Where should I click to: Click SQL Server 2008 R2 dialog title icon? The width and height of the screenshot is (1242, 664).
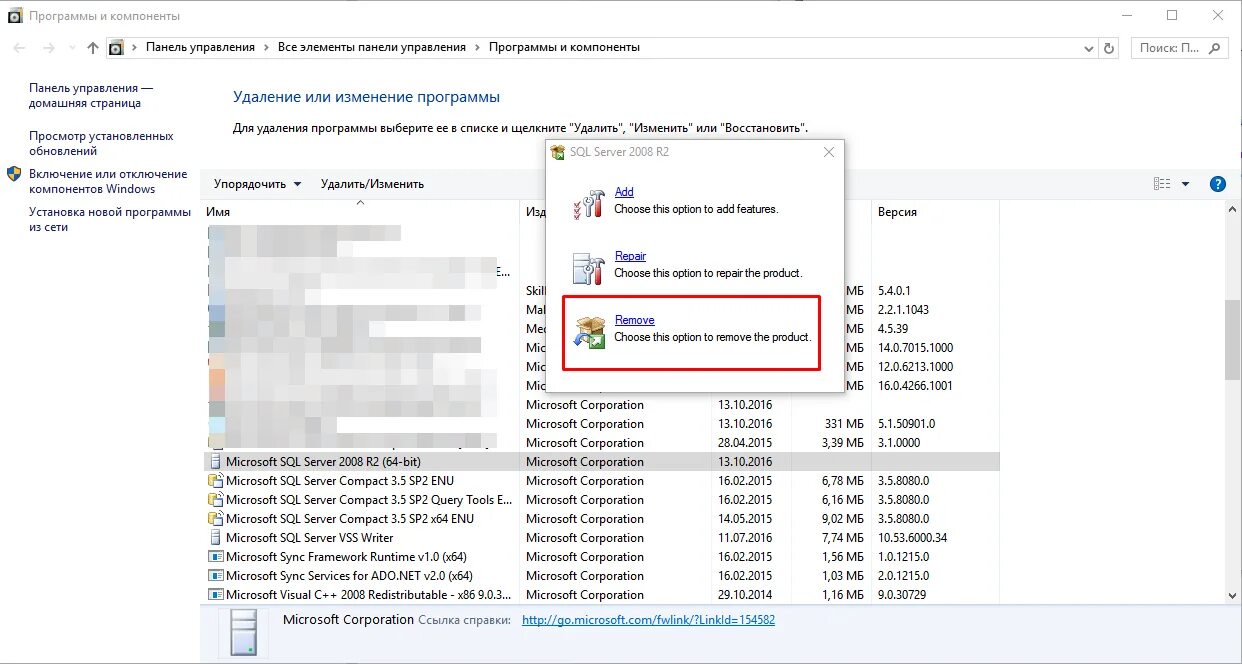click(x=558, y=152)
